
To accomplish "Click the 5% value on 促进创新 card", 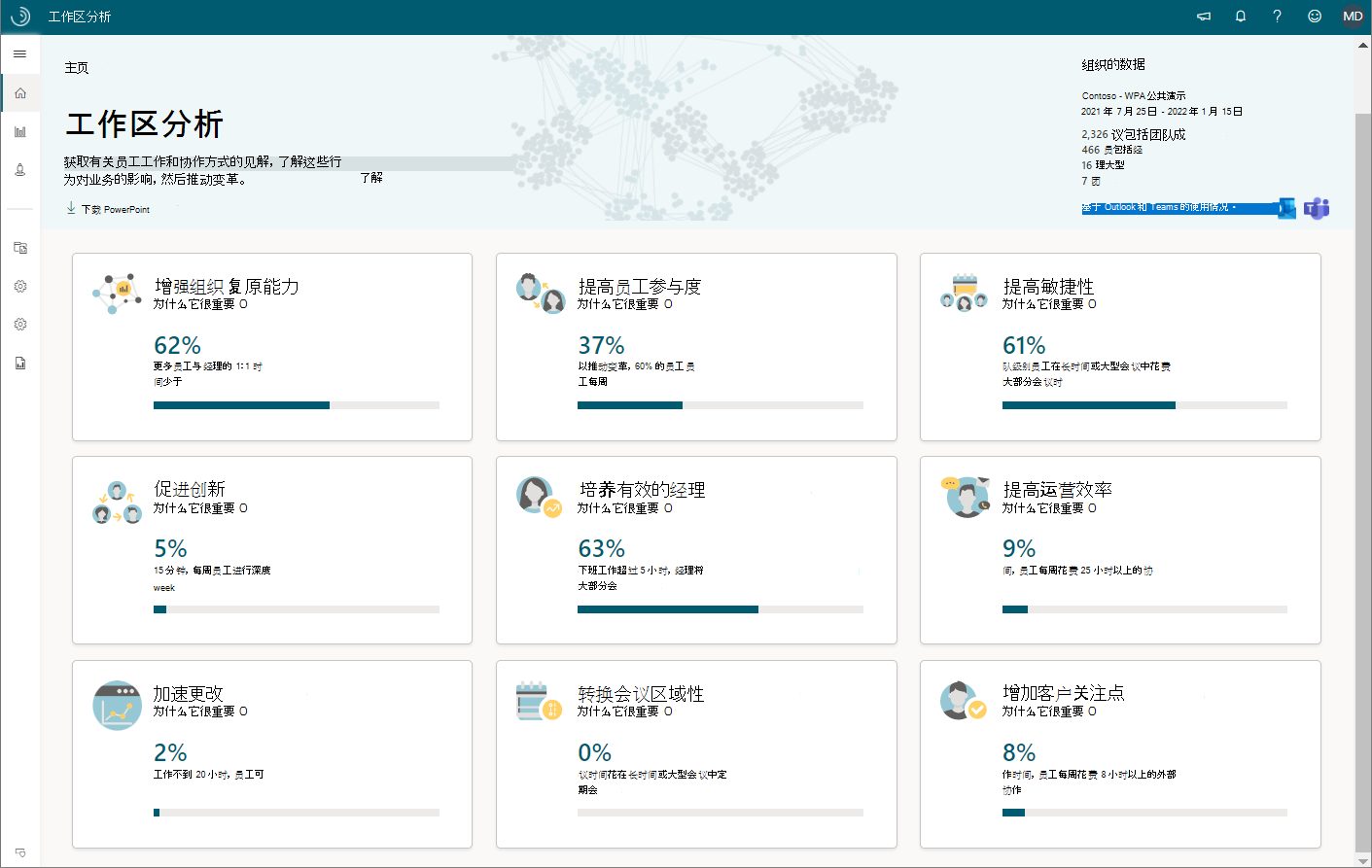I will coord(170,548).
